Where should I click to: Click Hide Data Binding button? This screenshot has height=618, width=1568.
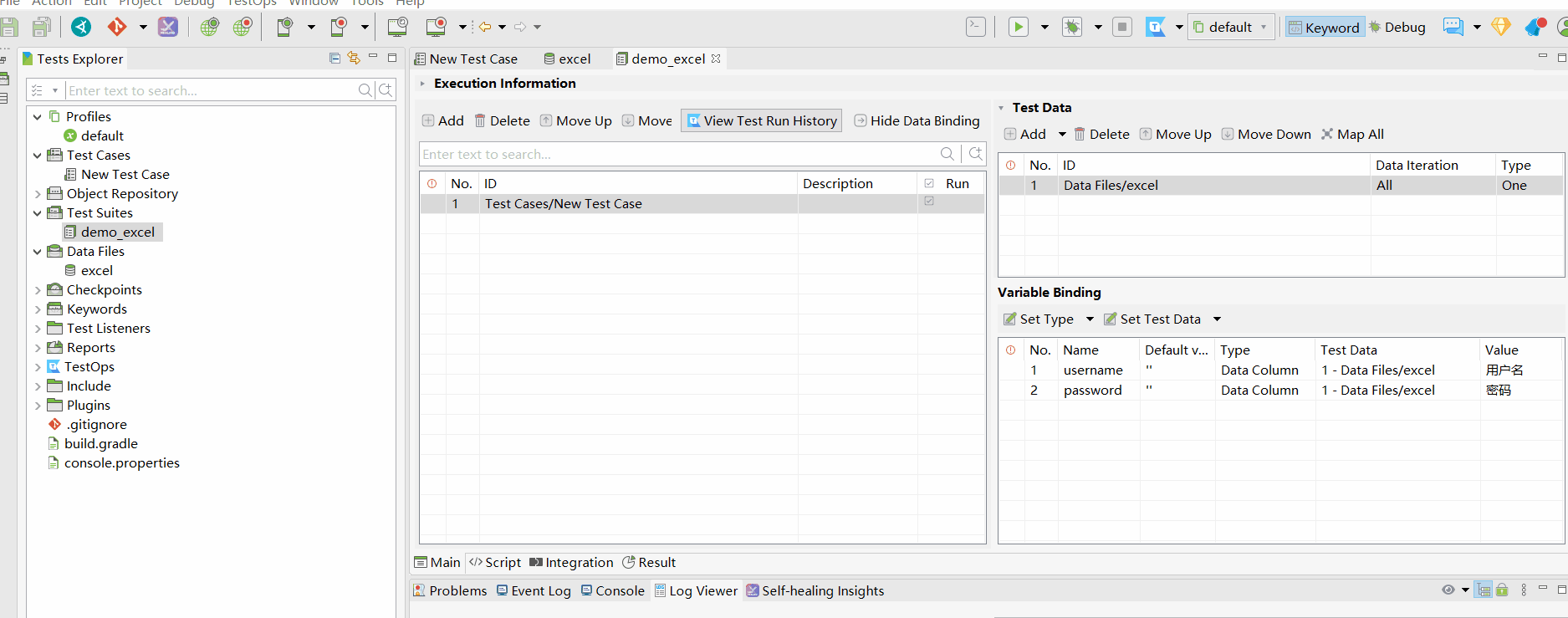[x=917, y=121]
